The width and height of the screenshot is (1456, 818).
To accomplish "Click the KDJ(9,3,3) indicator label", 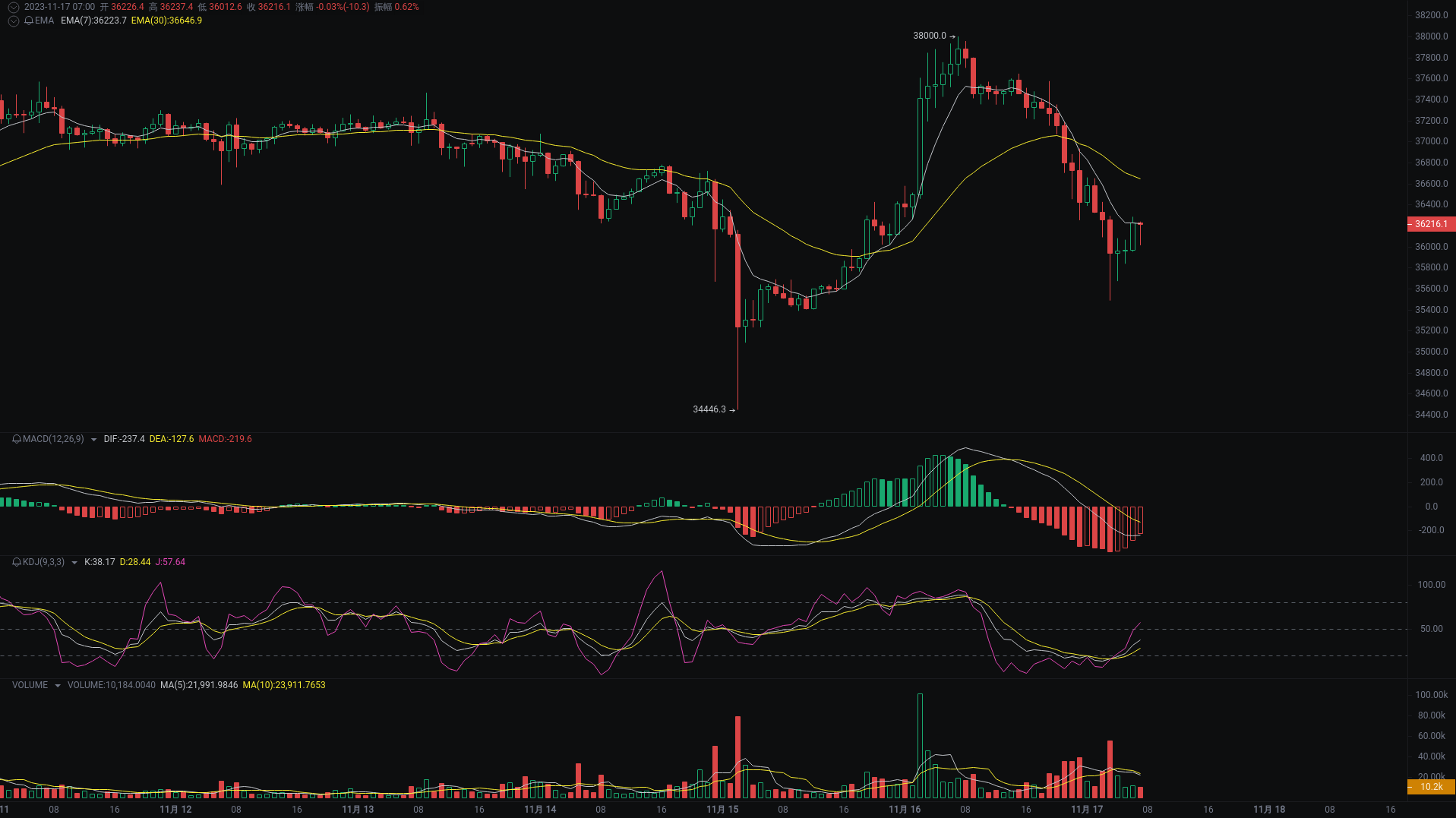I will point(43,562).
